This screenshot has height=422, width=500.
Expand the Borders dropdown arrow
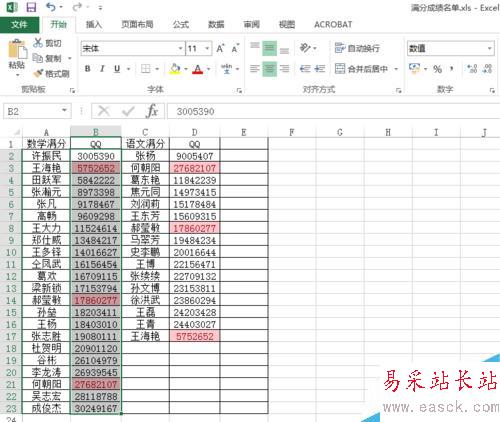pyautogui.click(x=157, y=69)
